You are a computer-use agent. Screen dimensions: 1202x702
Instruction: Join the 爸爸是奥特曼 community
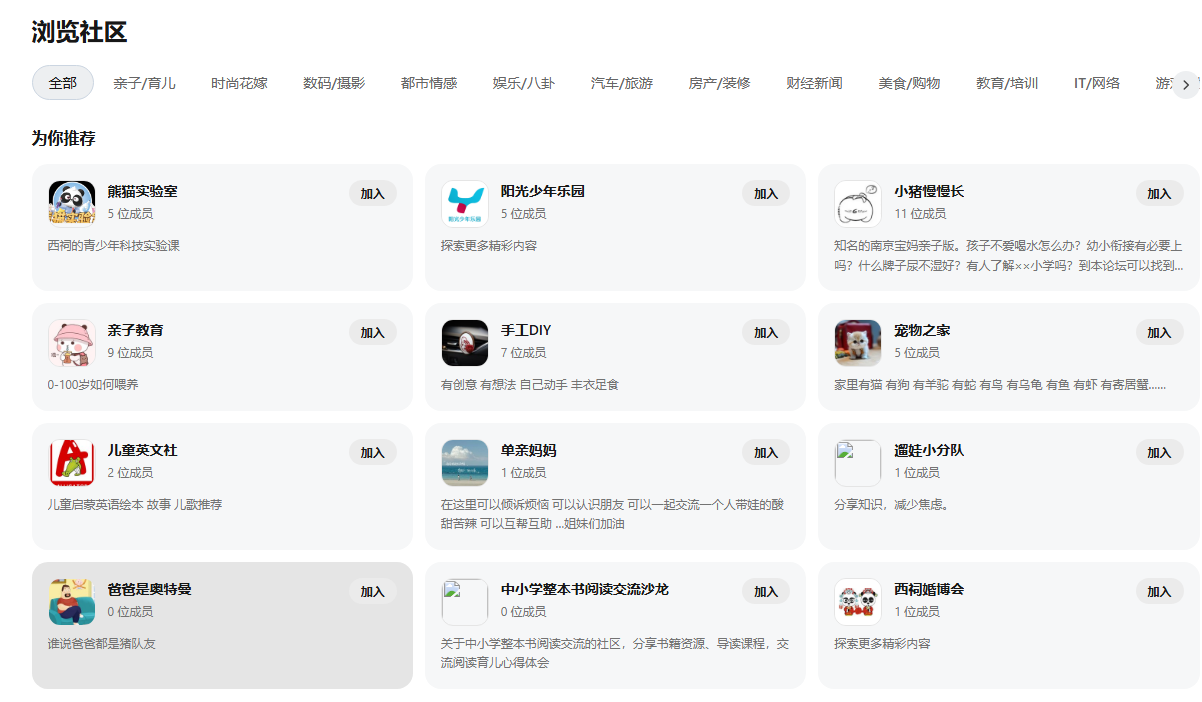tap(373, 592)
